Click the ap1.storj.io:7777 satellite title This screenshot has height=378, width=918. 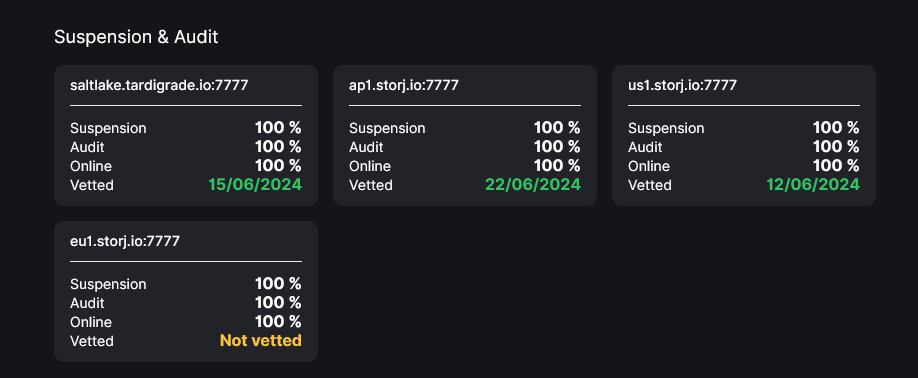pos(404,85)
